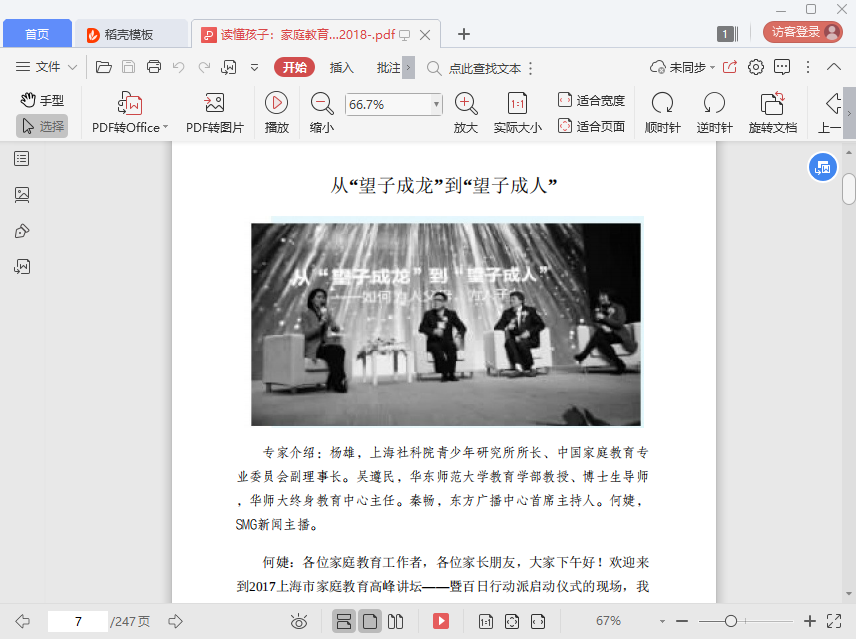The image size is (856, 639).
Task: Adjust the zoom slider handle
Action: click(730, 621)
